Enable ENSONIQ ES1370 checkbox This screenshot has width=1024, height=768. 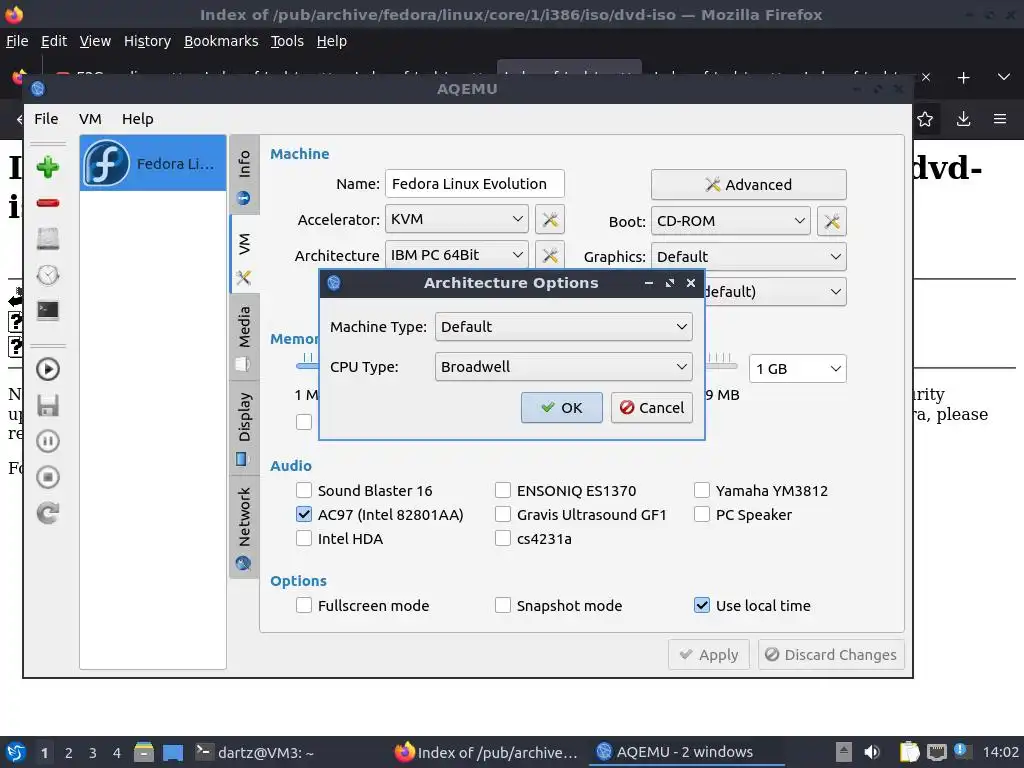pyautogui.click(x=503, y=490)
